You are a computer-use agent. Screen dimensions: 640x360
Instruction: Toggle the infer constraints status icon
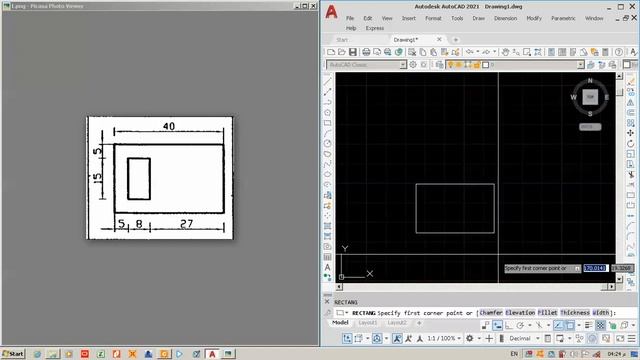(485, 325)
